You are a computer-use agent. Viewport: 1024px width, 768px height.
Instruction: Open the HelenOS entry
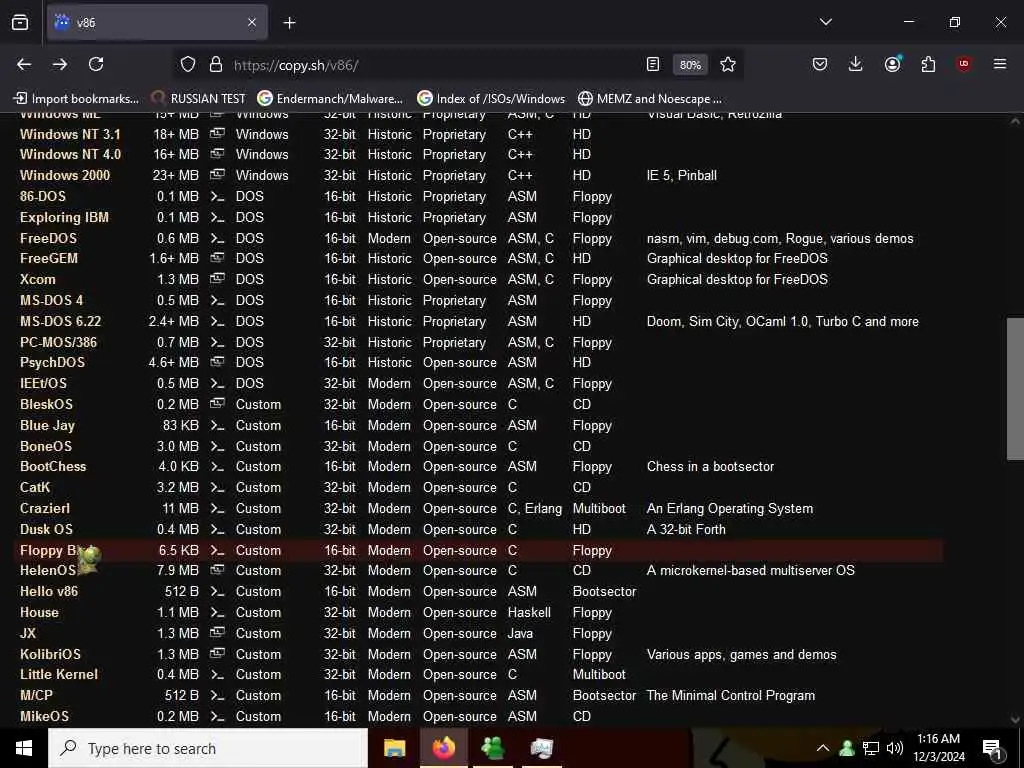[48, 570]
